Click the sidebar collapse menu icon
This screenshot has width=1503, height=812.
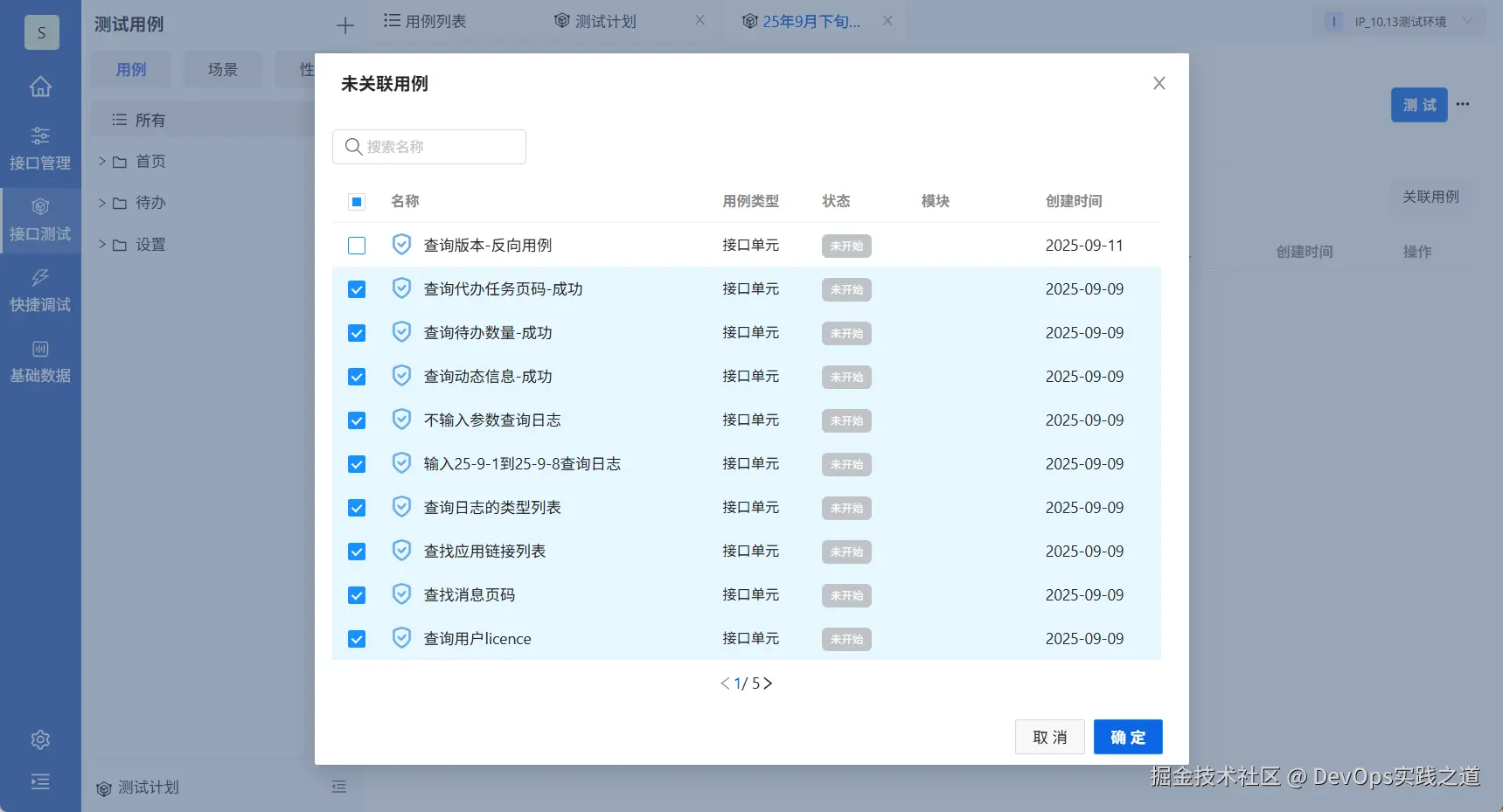[x=40, y=781]
